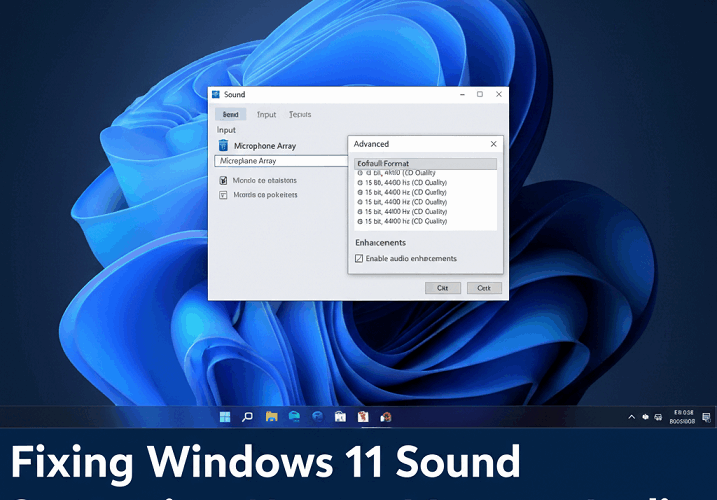This screenshot has height=500, width=717.
Task: Toggle the 'Mcorde ce pokeiters' checkbox
Action: point(223,195)
